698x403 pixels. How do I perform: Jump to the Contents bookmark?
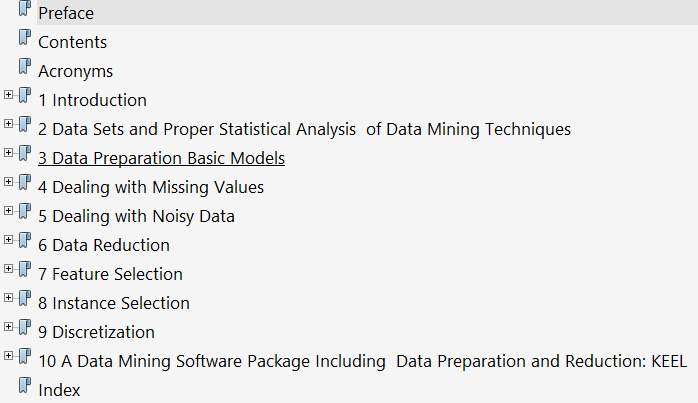[72, 42]
